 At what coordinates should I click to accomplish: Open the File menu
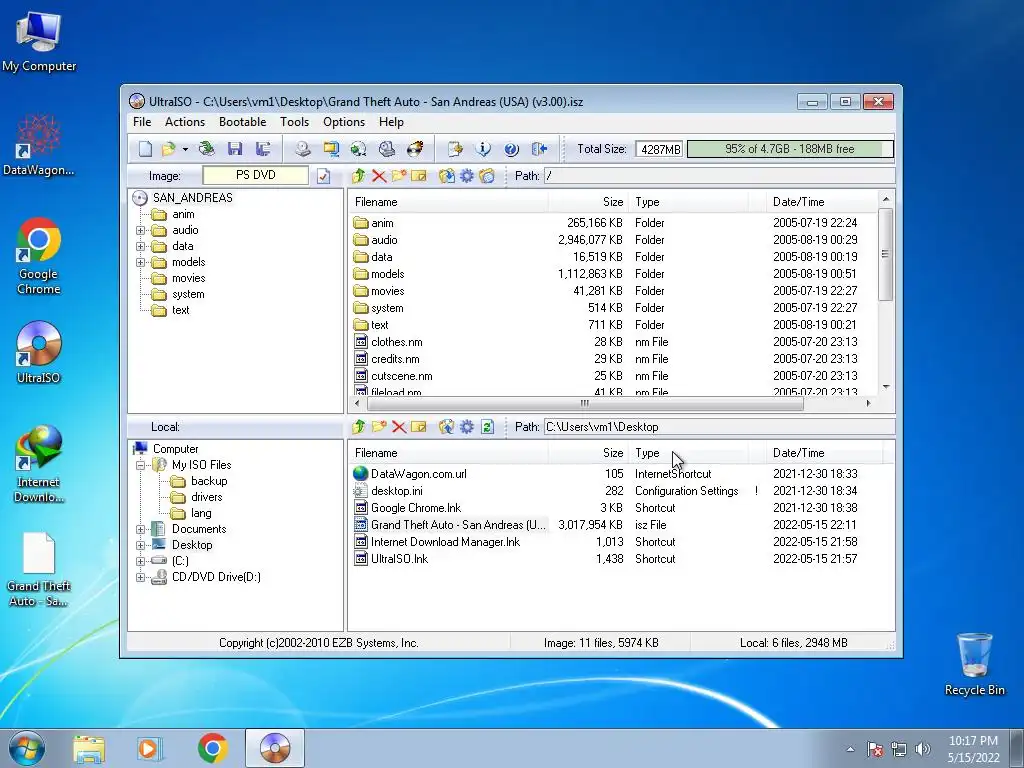point(142,122)
